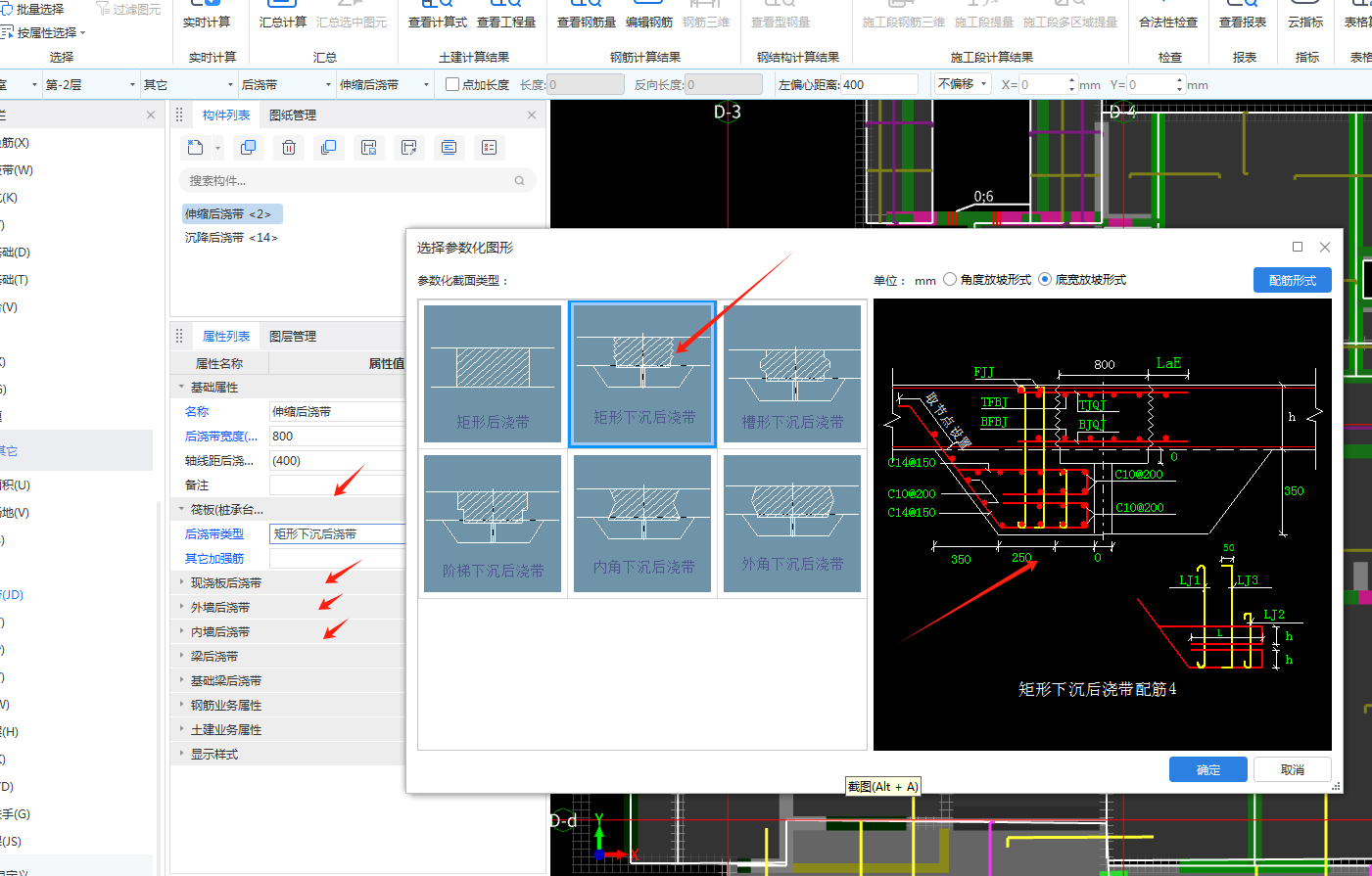The image size is (1372, 876).
Task: Click the component list panel drag handle
Action: 179,115
